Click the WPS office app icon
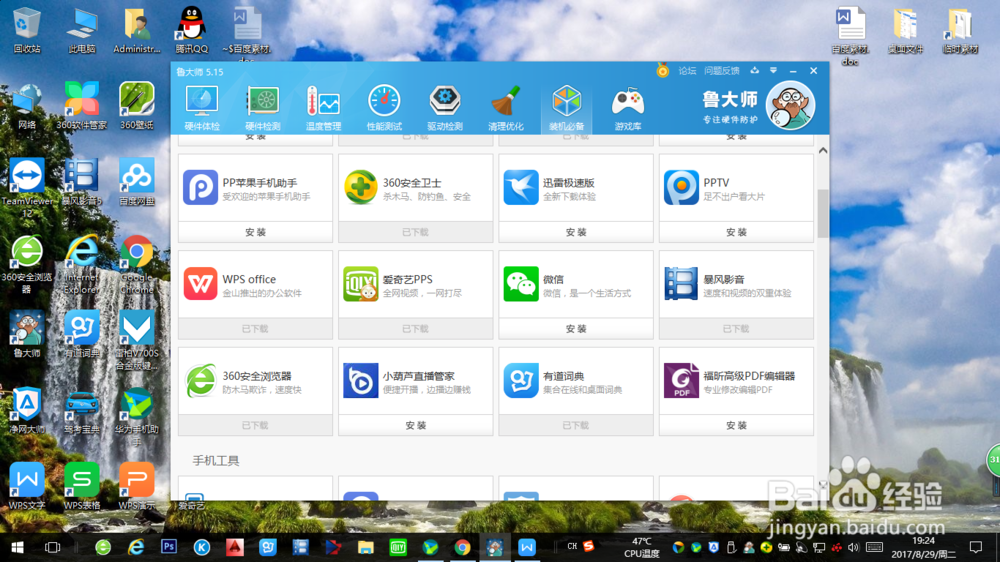The height and width of the screenshot is (562, 1000). 200,284
